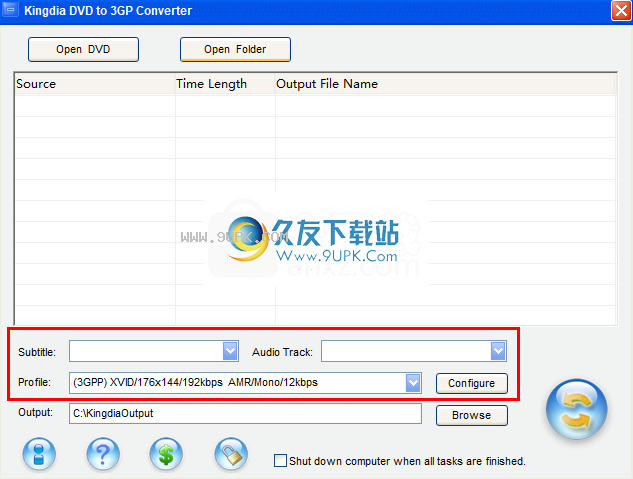Close the Kingdia converter window
This screenshot has width=633, height=479.
(621, 10)
